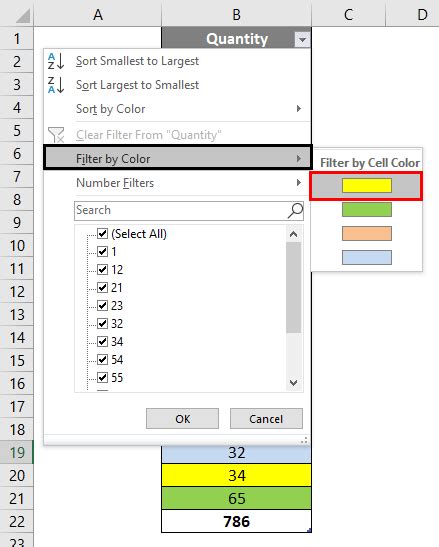Expand the Sort by Color submenu arrow

pos(299,108)
